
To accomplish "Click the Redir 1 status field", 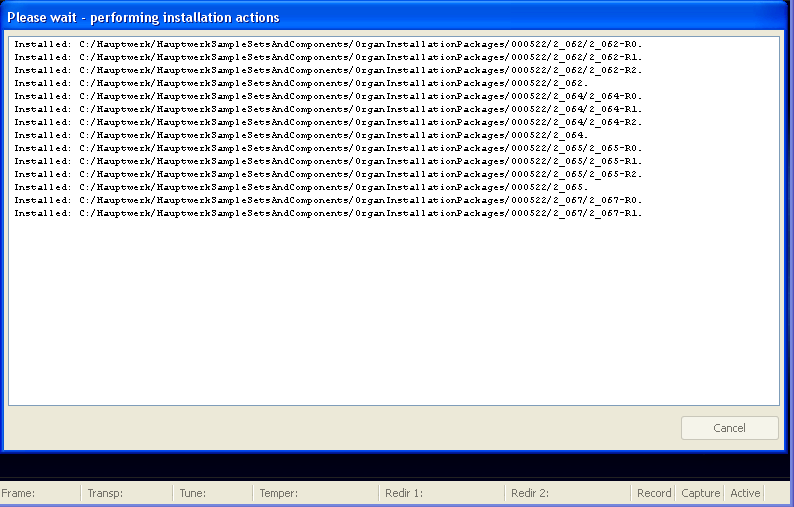I will pos(442,493).
